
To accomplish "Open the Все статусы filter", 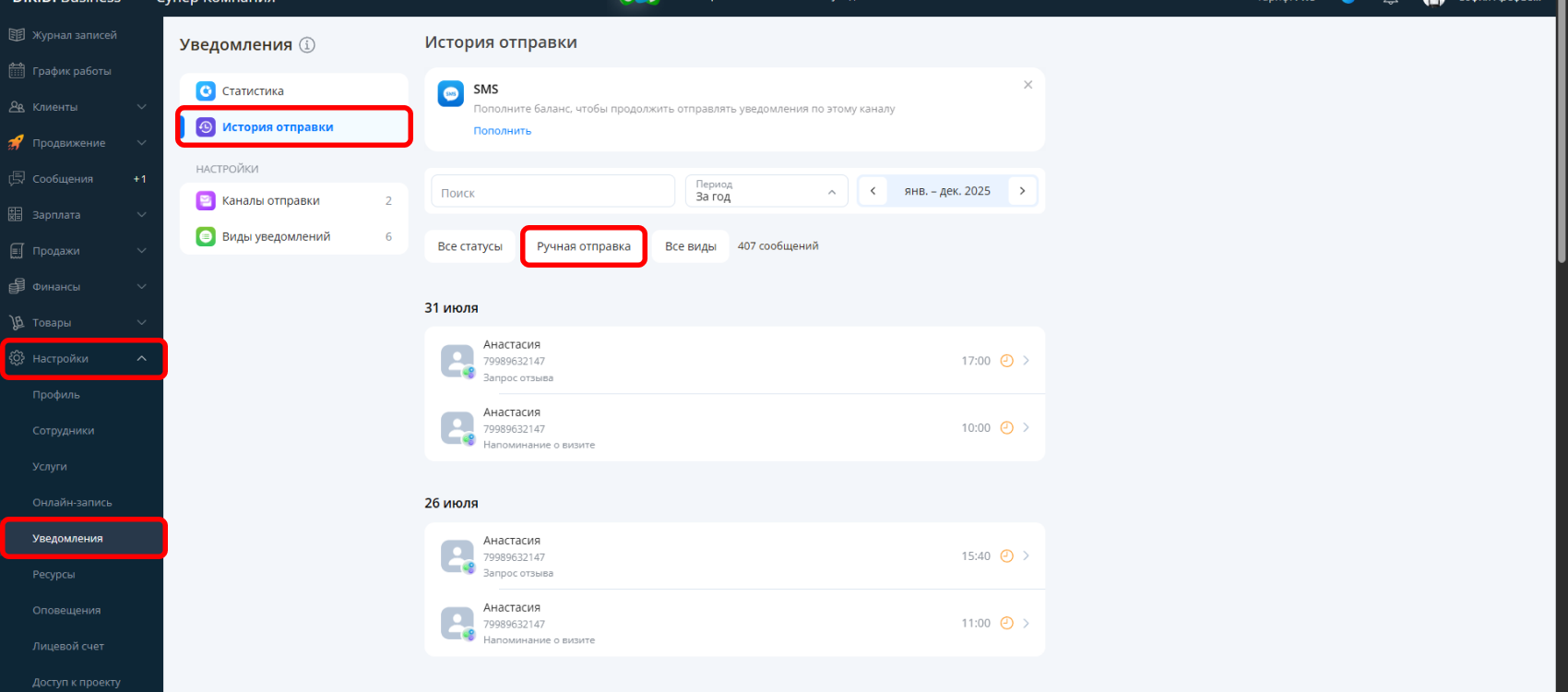I will point(469,246).
